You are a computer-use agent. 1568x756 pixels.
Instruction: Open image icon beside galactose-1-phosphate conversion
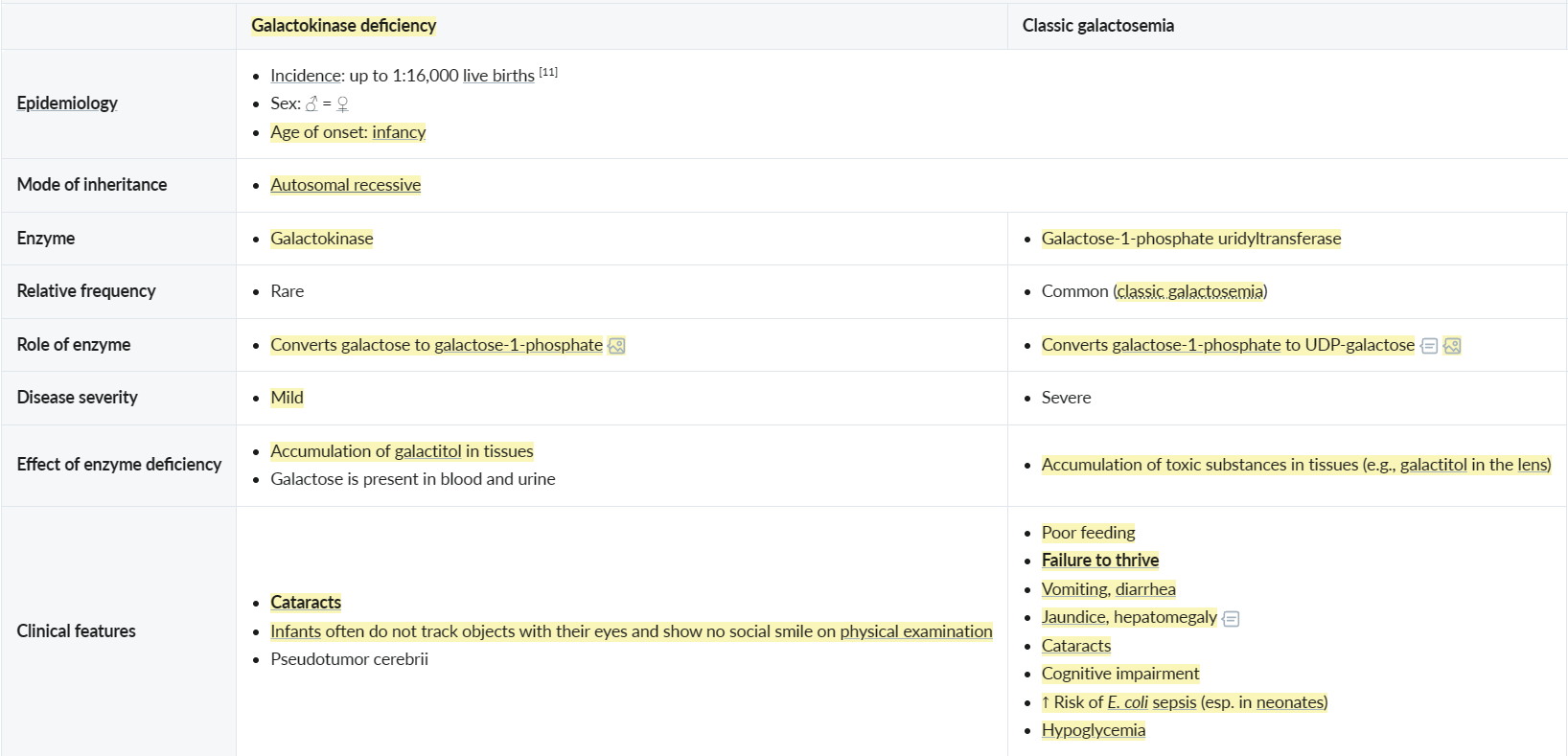click(x=616, y=346)
